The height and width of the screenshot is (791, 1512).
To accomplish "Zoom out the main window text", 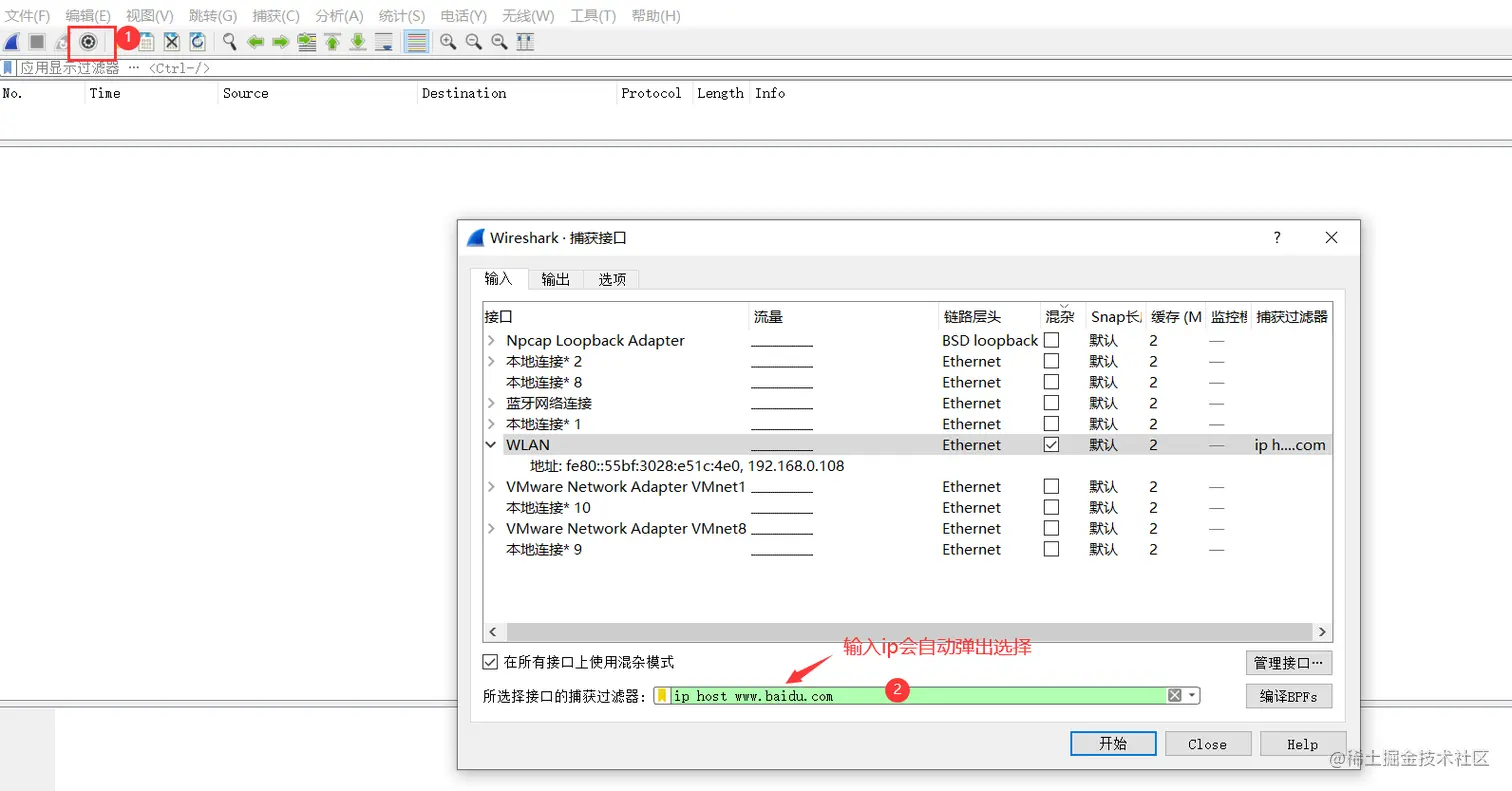I will click(473, 42).
